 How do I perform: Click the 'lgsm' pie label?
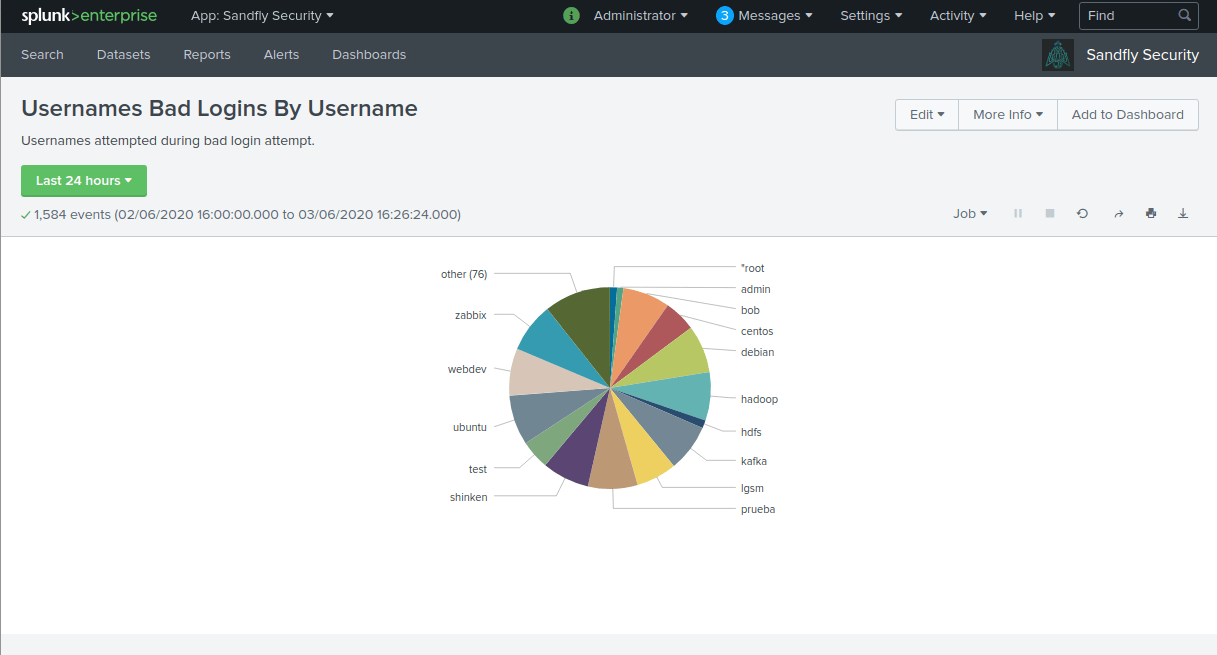tap(752, 488)
